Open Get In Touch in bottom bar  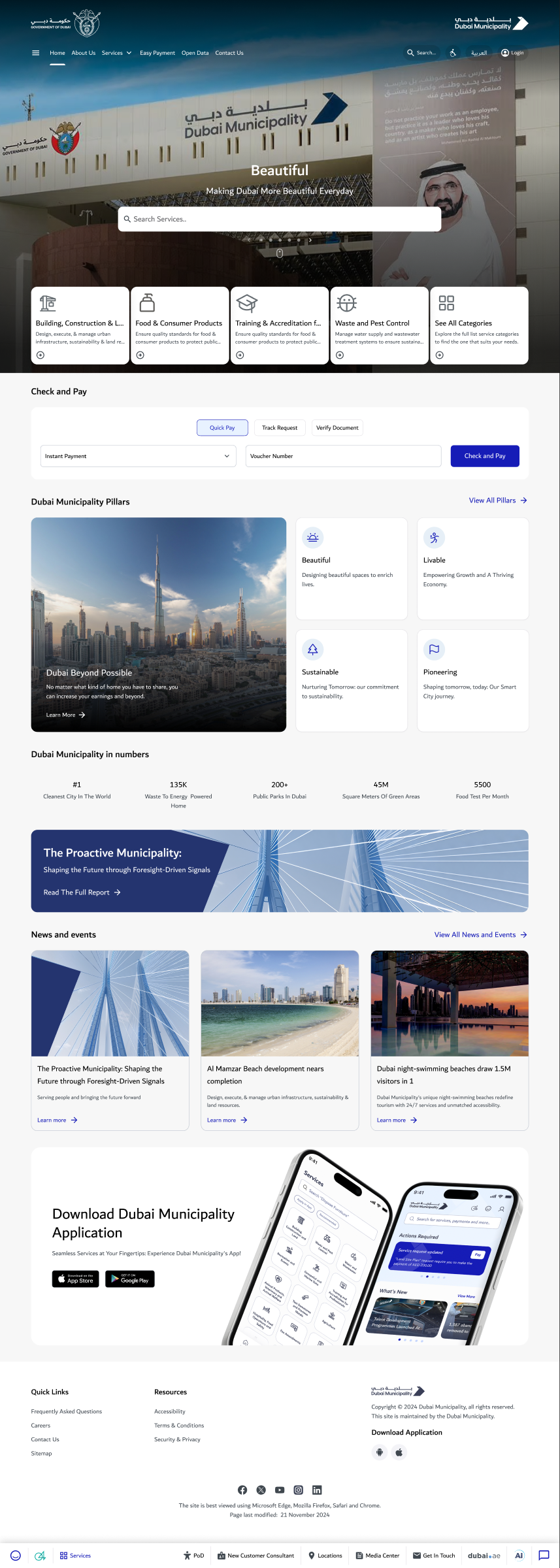pyautogui.click(x=435, y=1556)
